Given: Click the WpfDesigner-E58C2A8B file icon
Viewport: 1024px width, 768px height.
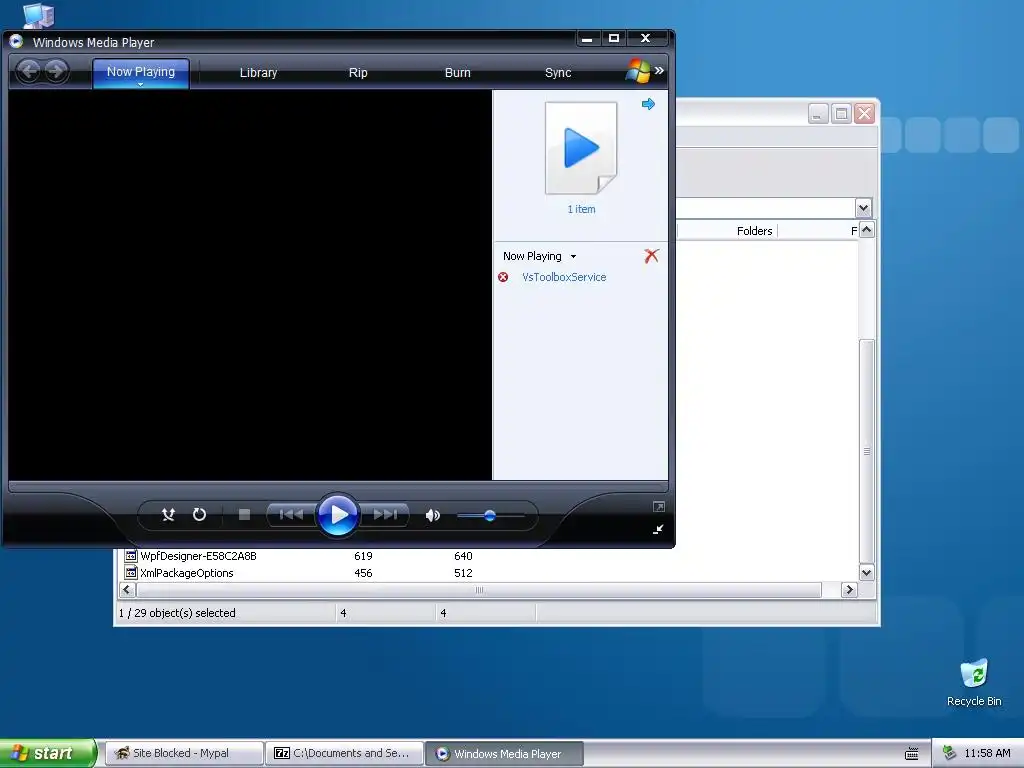Looking at the screenshot, I should [131, 556].
